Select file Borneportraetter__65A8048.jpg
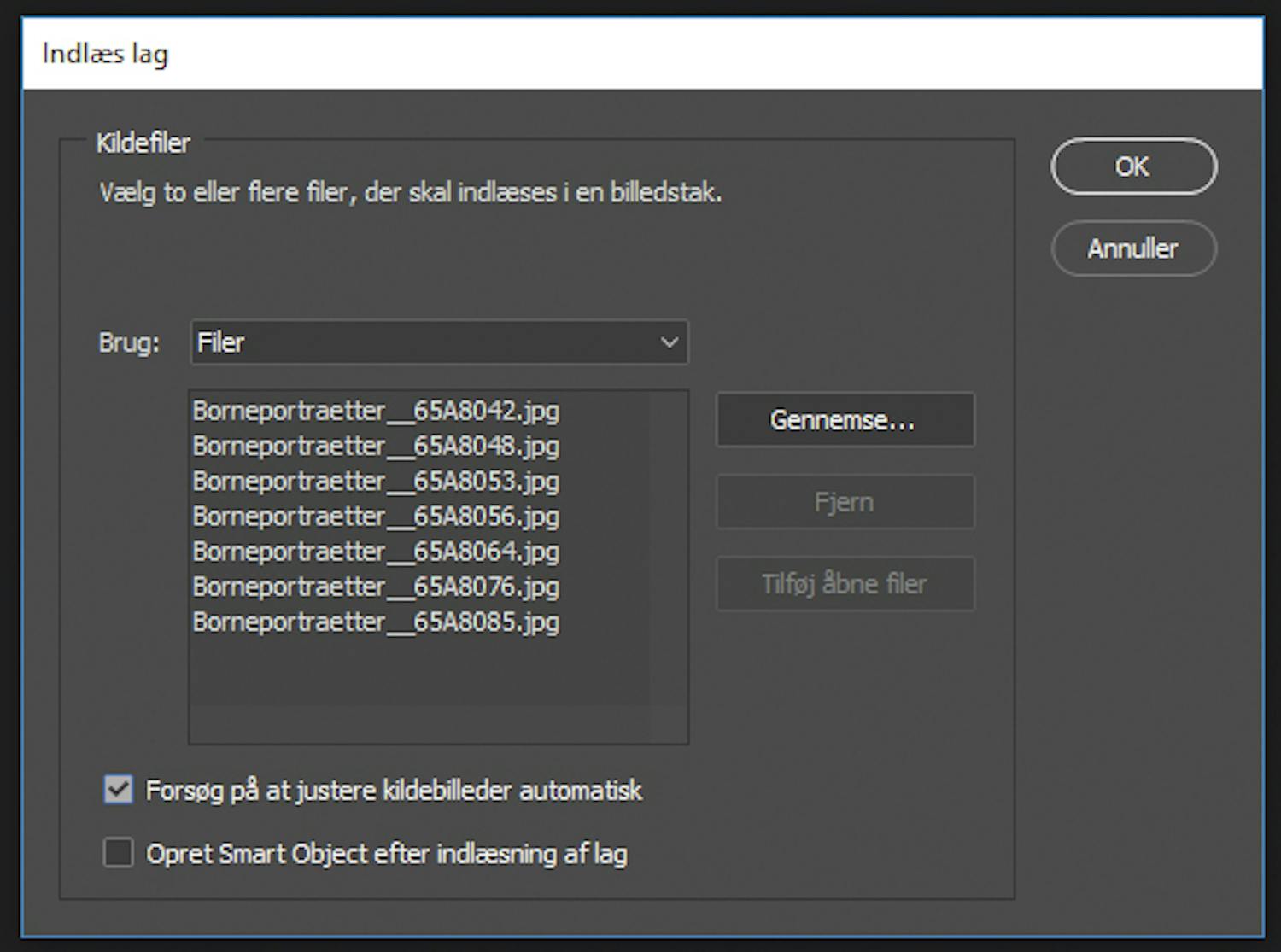 point(376,447)
